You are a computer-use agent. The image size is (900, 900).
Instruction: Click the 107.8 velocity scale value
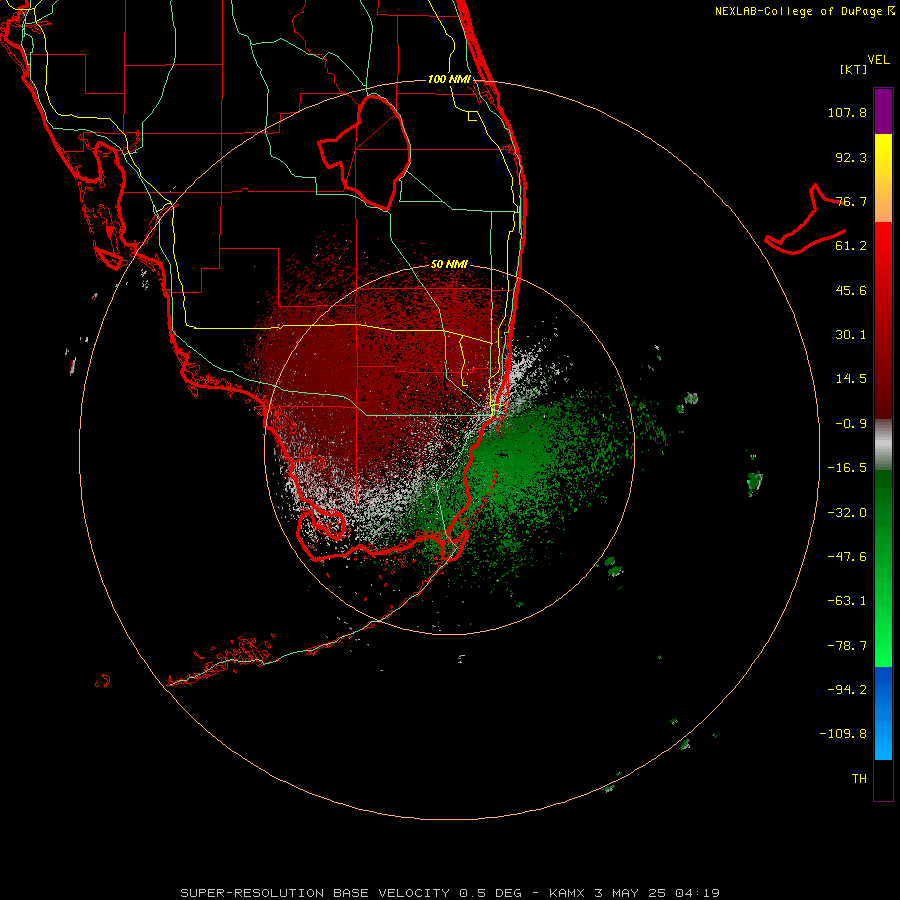[x=847, y=112]
